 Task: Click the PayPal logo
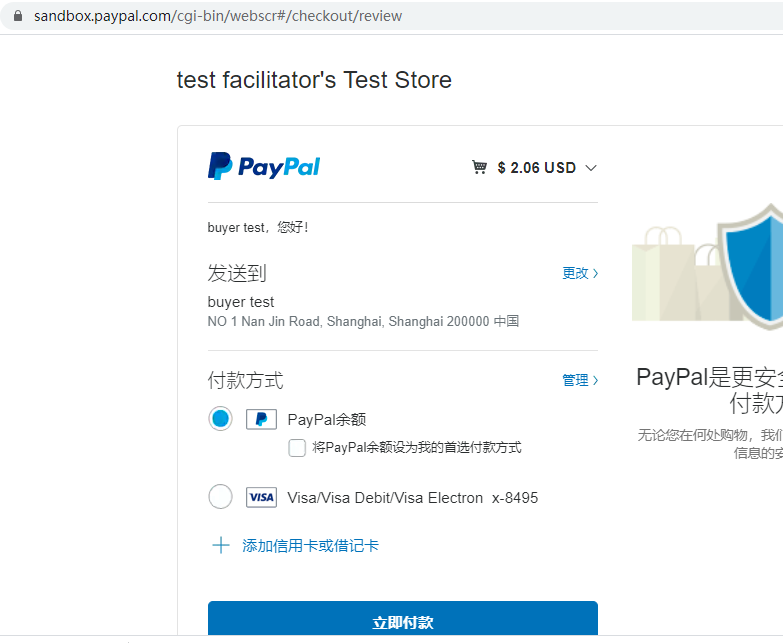coord(264,166)
